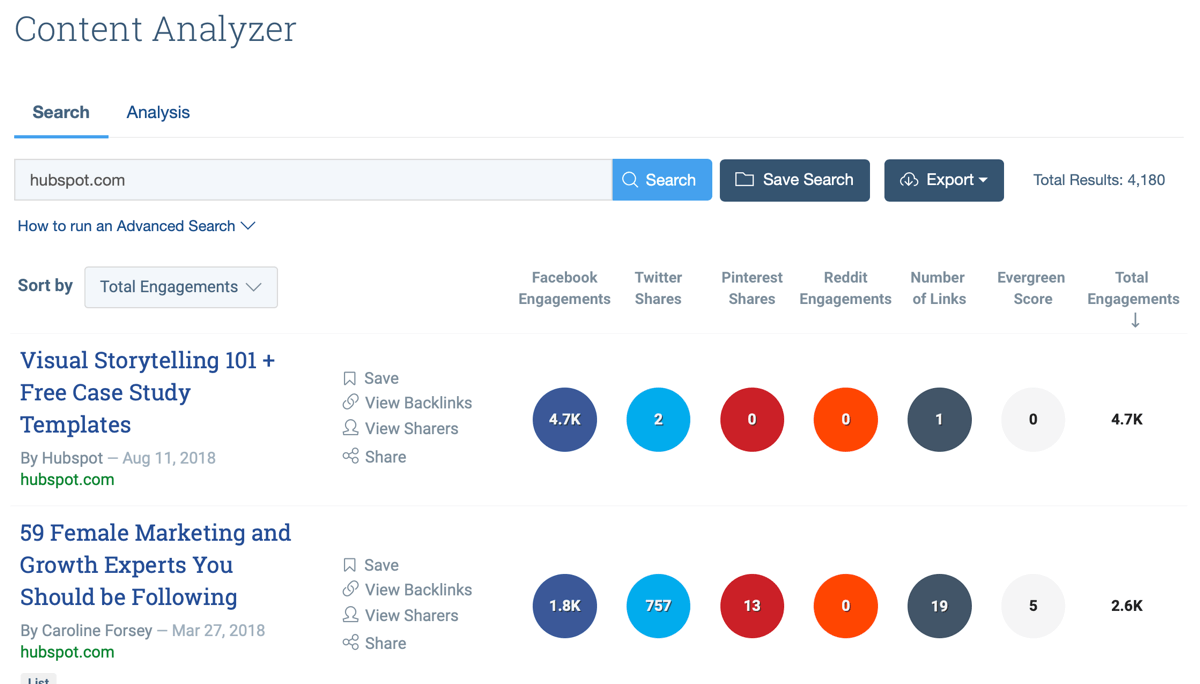Click the Twitter shares circle showing 2

point(658,419)
